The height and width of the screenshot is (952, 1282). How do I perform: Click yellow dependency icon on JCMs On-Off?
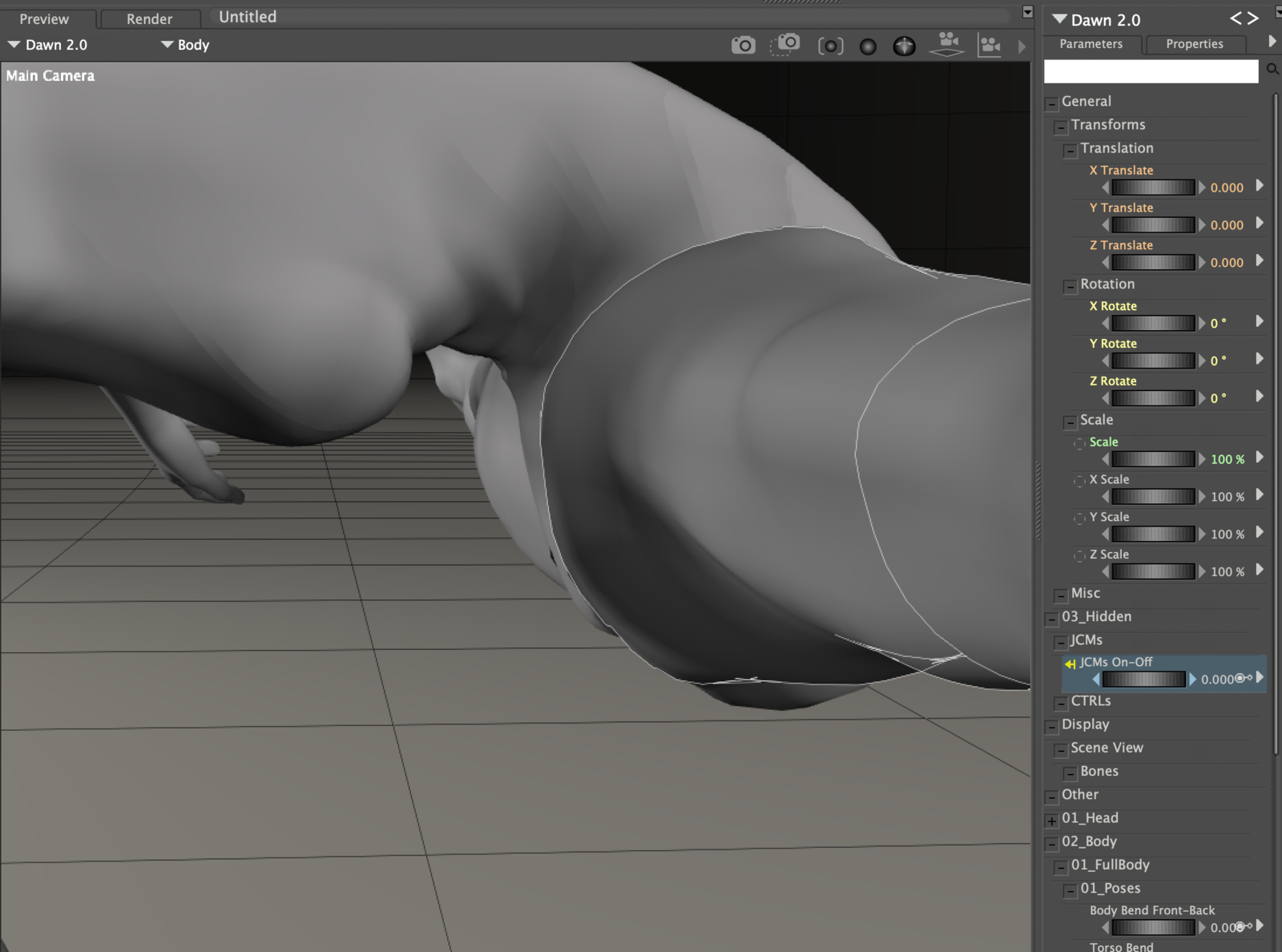coord(1070,664)
